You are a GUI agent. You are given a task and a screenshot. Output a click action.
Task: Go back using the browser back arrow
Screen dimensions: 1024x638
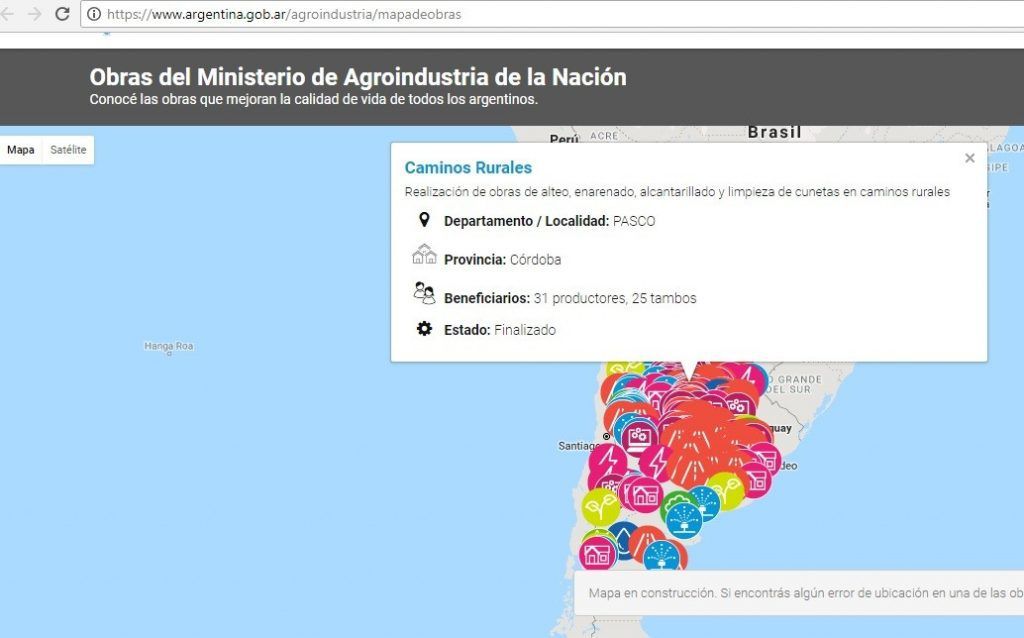[x=8, y=14]
